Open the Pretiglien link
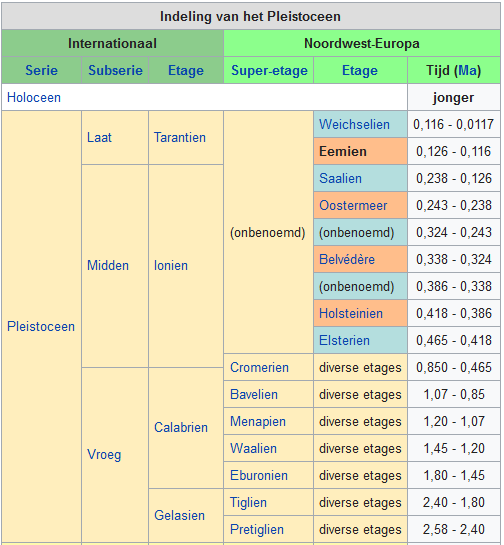Viewport: 504px width, 545px height. point(257,530)
